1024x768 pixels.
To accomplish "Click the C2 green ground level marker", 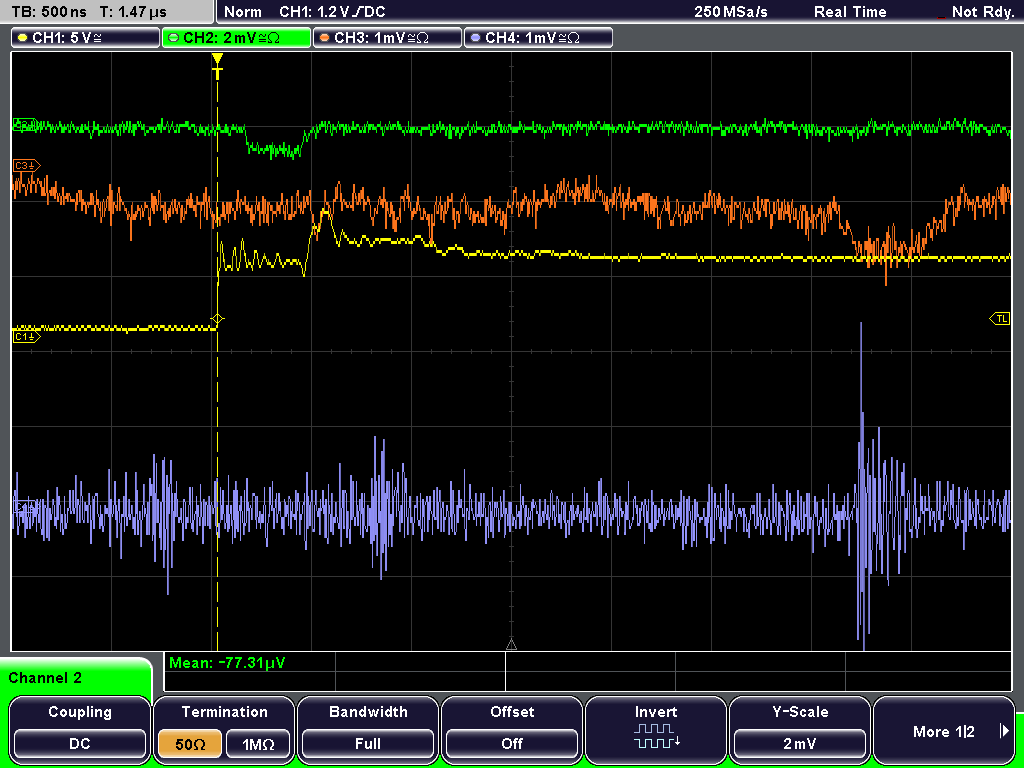I will [25, 124].
